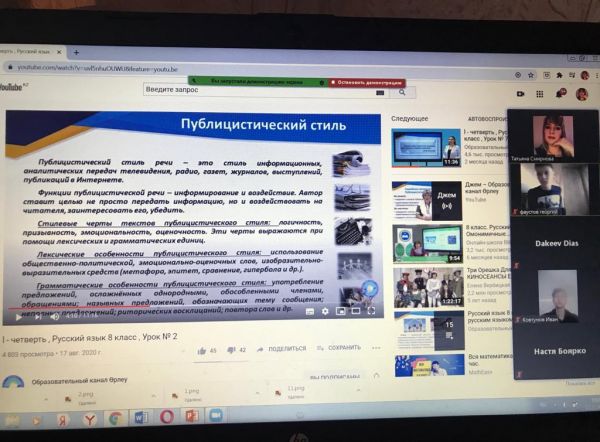Click 'Поделиться' share button
The image size is (600, 442).
[283, 349]
